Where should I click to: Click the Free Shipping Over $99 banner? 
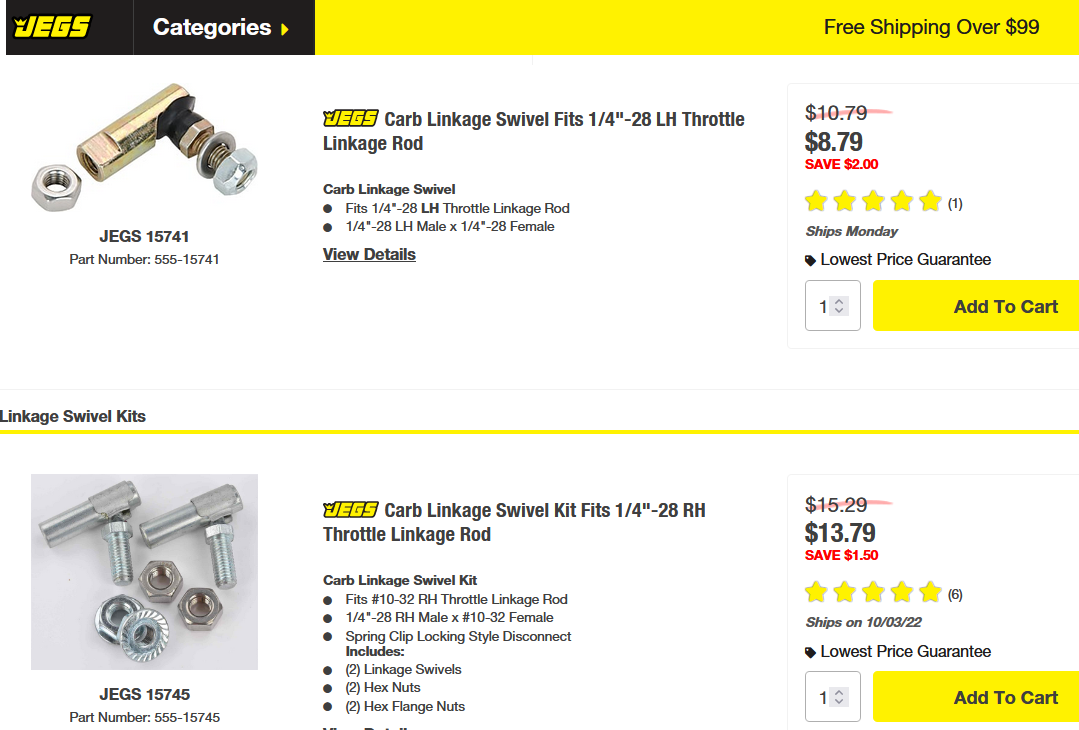[931, 27]
